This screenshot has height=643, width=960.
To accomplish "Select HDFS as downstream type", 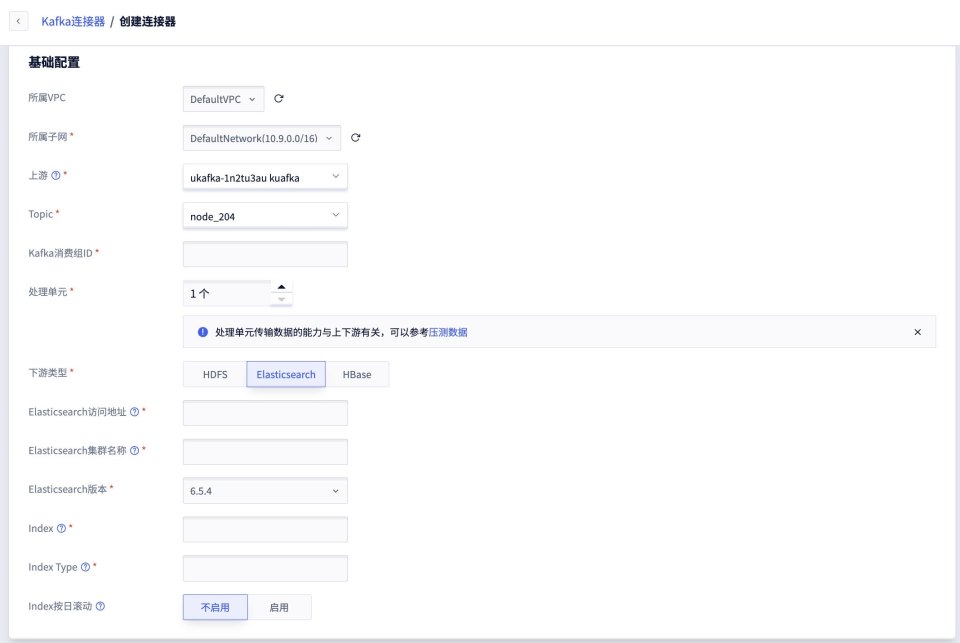I will 215,375.
